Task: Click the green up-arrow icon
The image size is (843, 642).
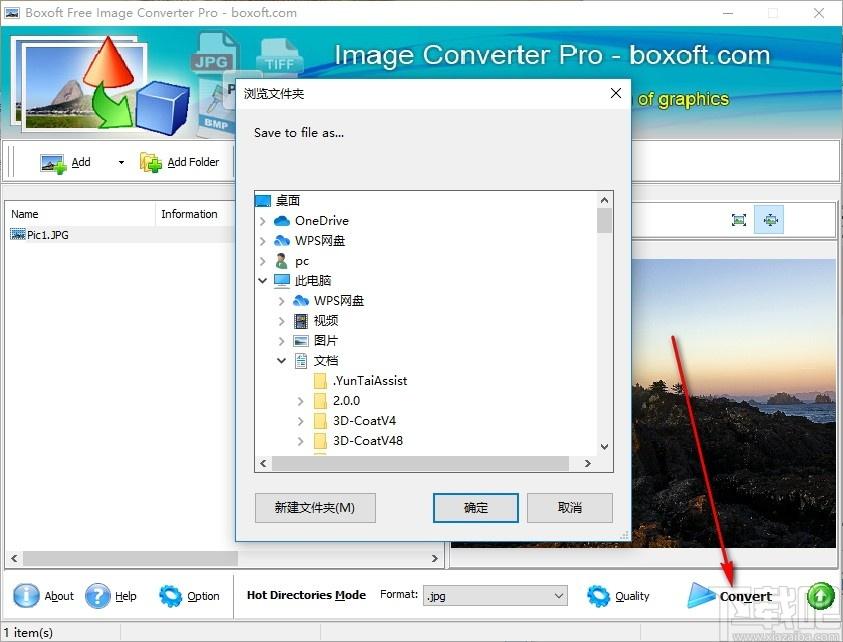Action: (x=820, y=596)
